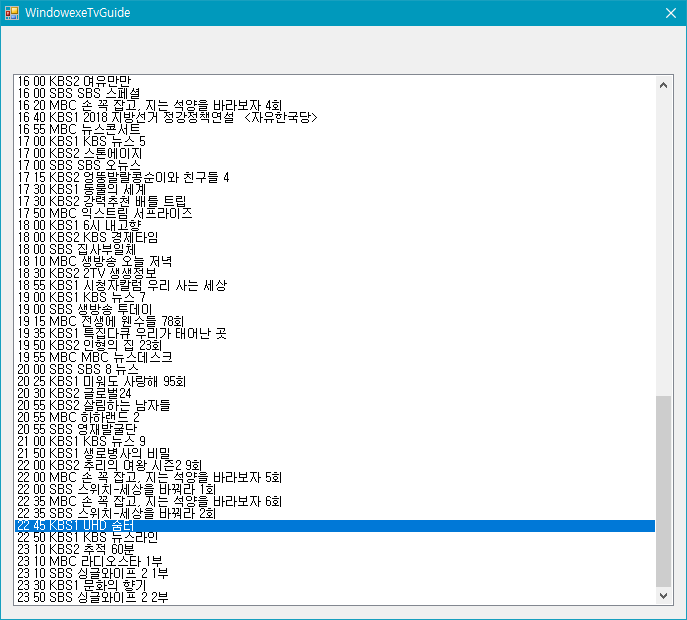The height and width of the screenshot is (620, 687).
Task: Select the 19 35 KBS1 특집다큐 row
Action: (x=335, y=333)
